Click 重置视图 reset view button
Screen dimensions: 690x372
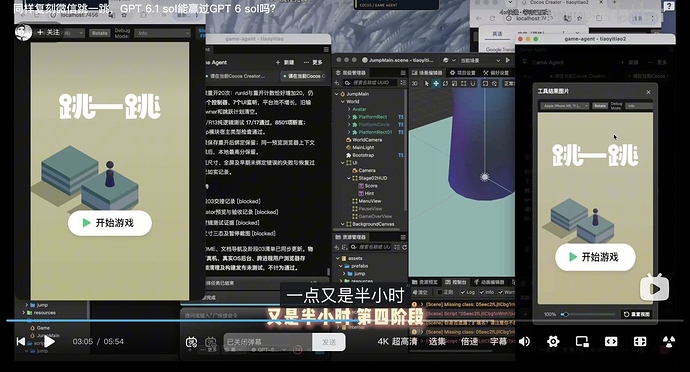point(636,314)
